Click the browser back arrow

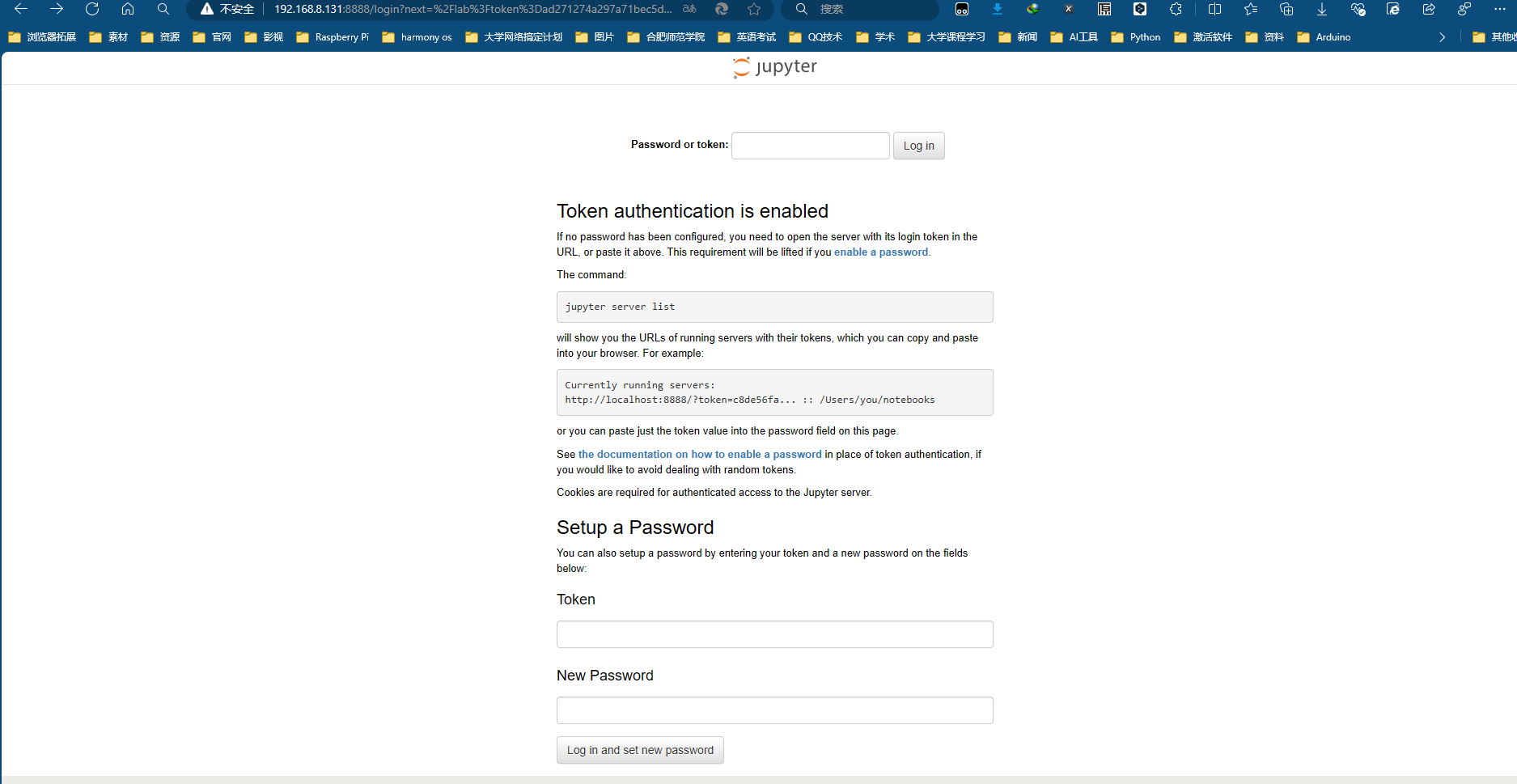20,9
